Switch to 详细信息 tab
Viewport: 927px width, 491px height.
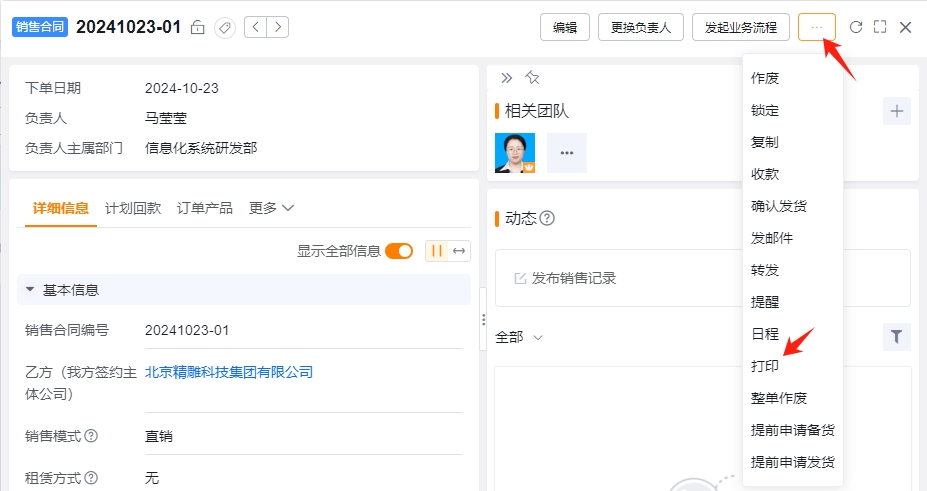click(61, 208)
